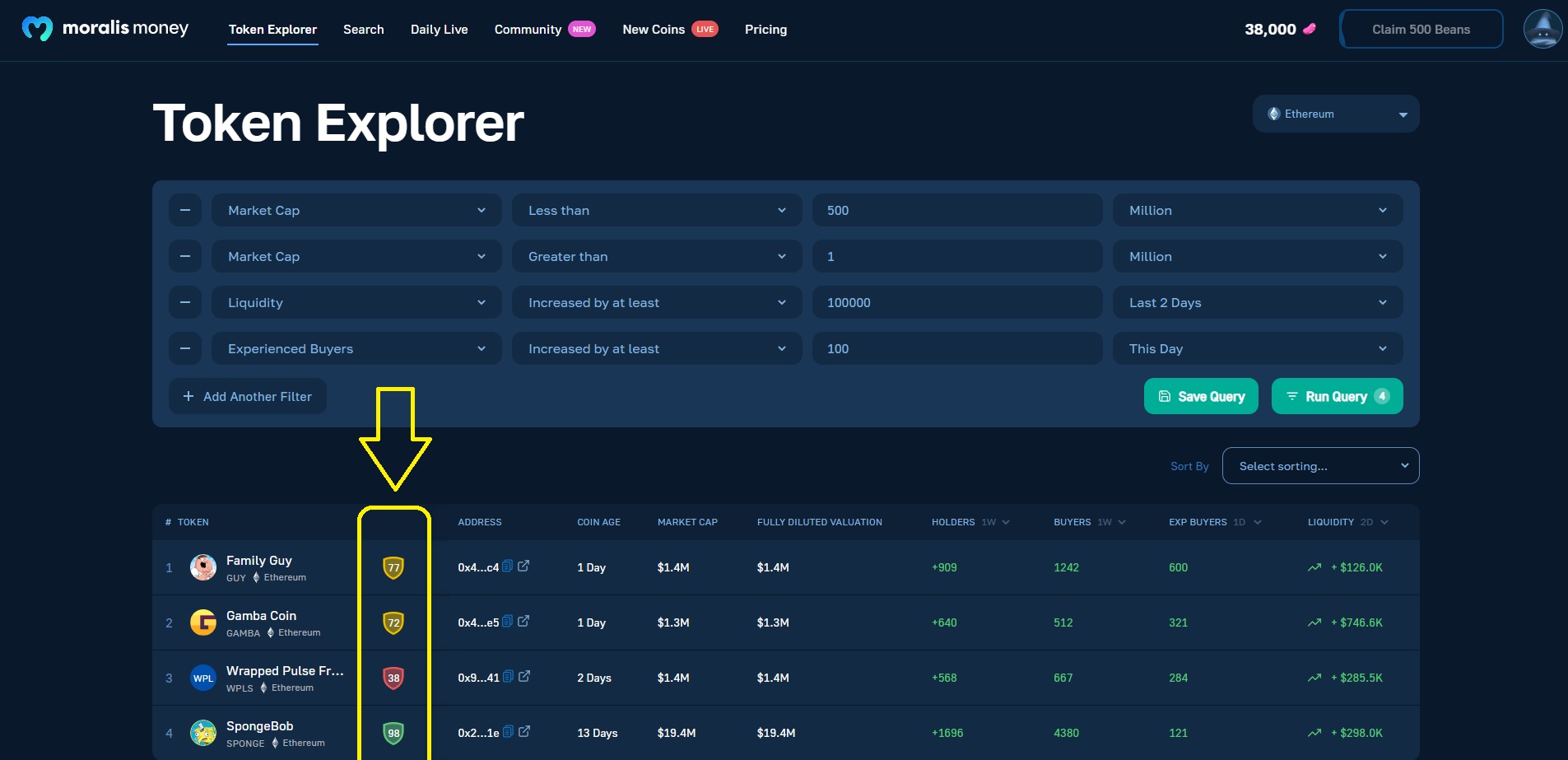Go to the Search tab

coord(364,30)
